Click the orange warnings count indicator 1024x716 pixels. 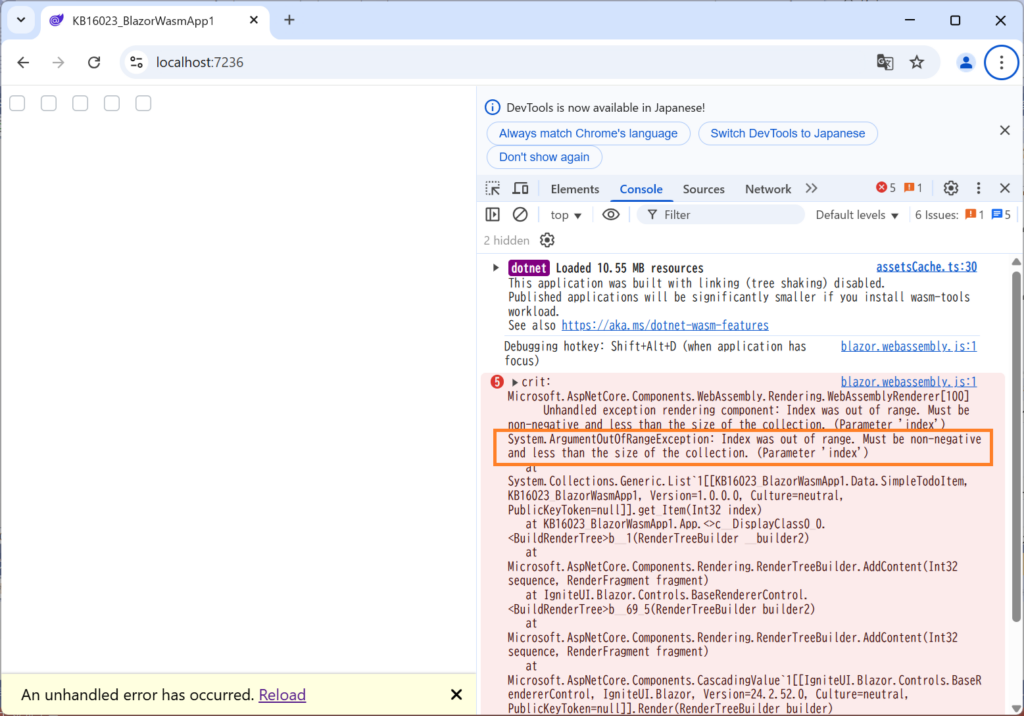coord(913,188)
